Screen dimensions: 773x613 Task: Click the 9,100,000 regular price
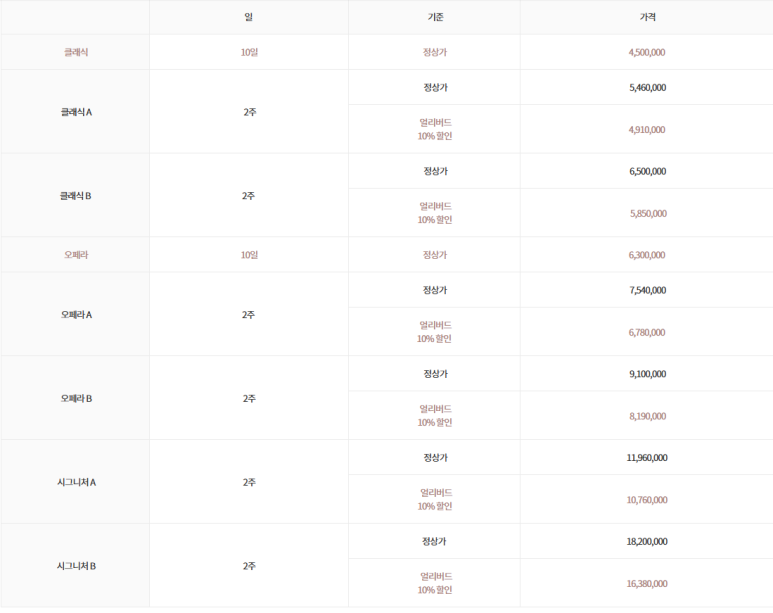click(x=647, y=374)
